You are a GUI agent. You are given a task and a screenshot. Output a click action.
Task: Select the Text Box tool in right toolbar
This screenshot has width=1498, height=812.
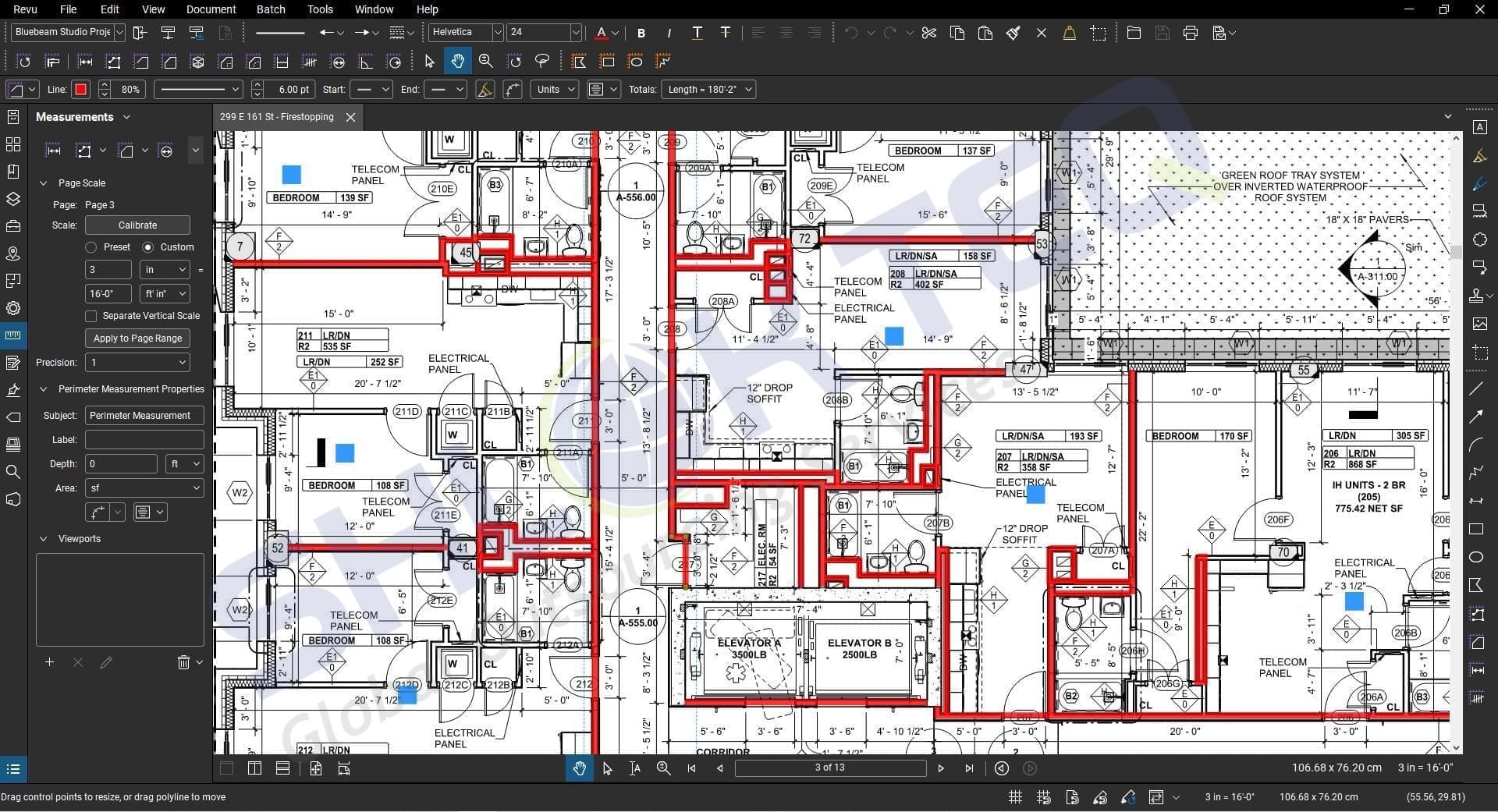1479,127
